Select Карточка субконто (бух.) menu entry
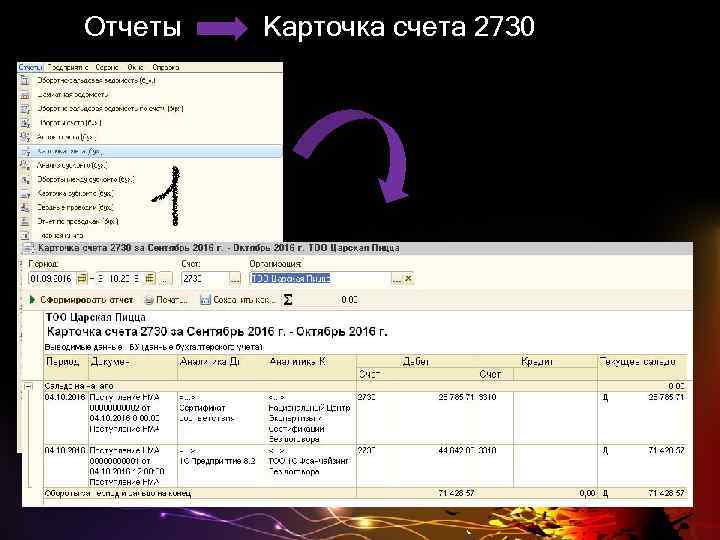 (x=150, y=193)
